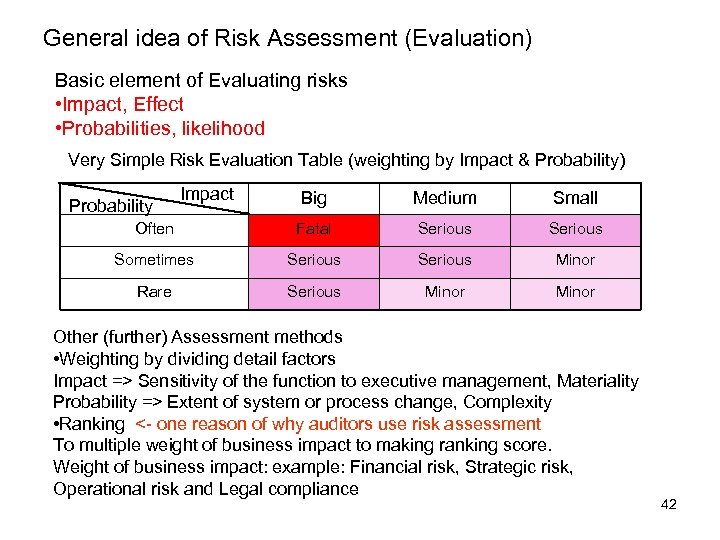This screenshot has width=720, height=540.
Task: Click the 'Very Simple Risk Evaluation Table' caption
Action: click(x=346, y=159)
